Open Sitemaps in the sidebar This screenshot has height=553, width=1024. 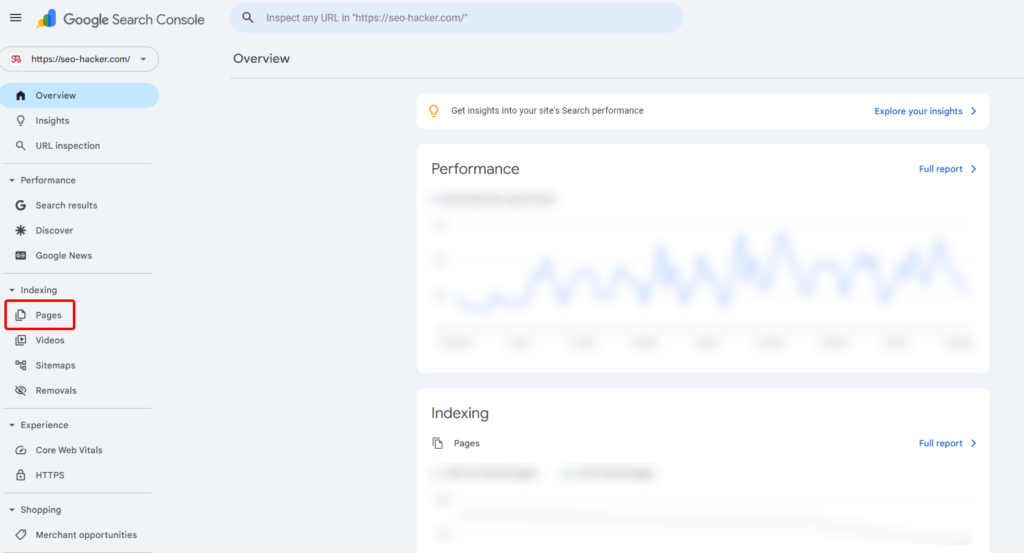tap(56, 366)
